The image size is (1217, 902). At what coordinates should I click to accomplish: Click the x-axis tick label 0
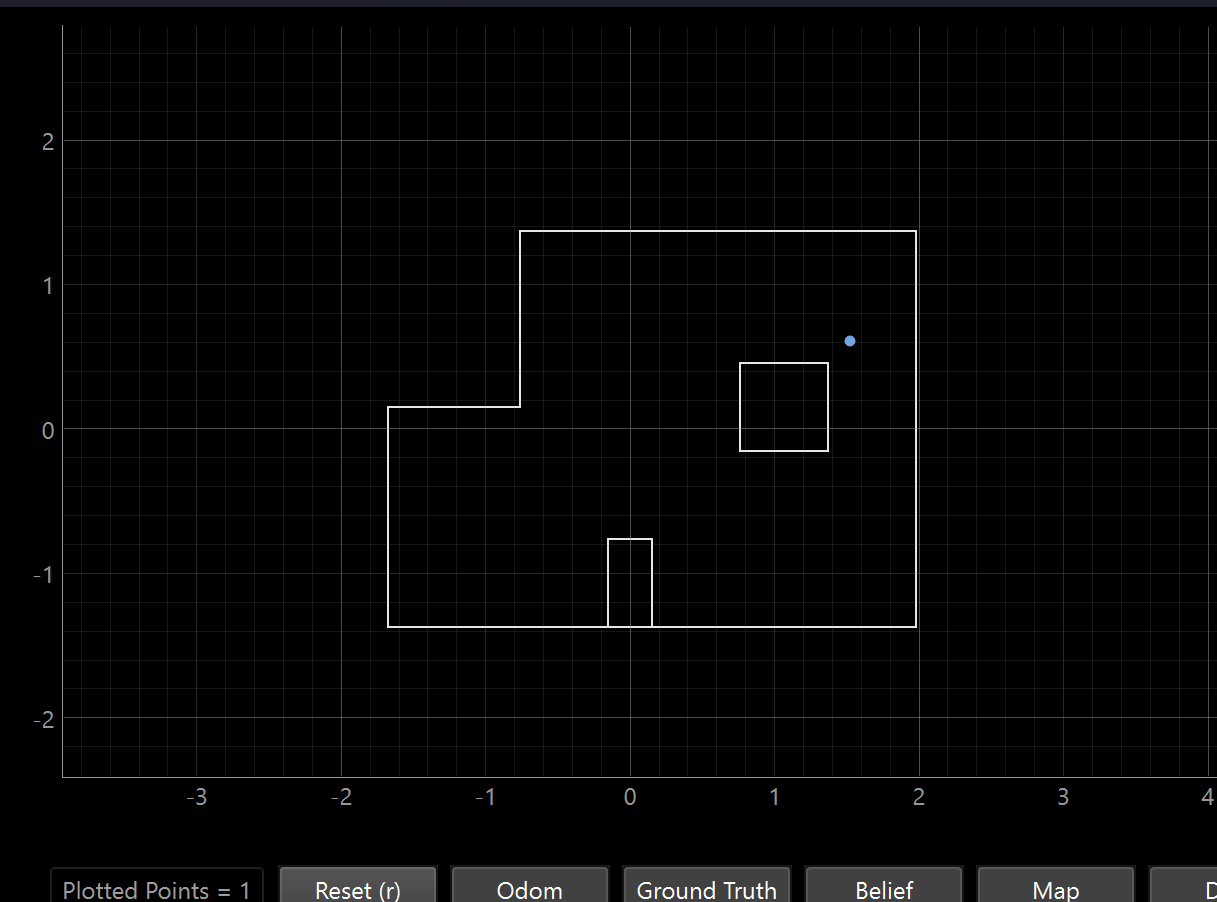click(x=630, y=797)
